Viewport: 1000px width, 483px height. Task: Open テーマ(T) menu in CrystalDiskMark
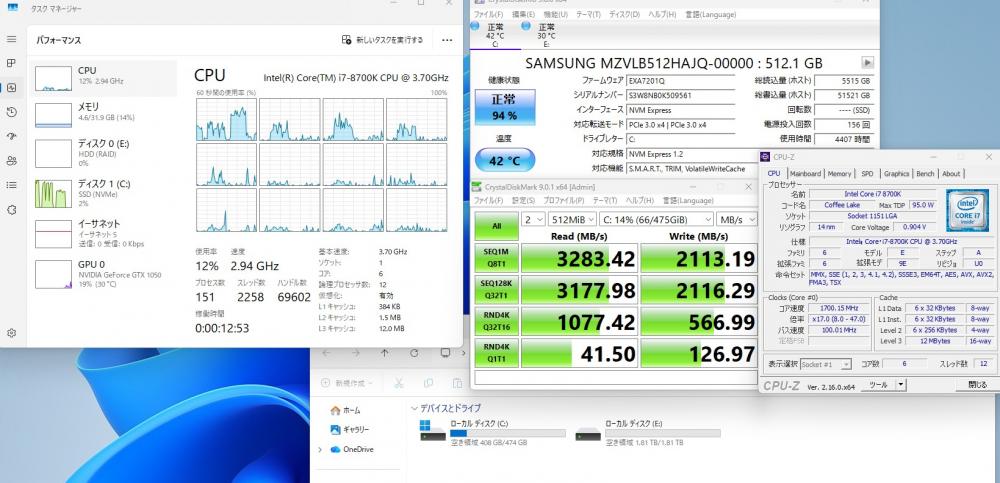605,200
